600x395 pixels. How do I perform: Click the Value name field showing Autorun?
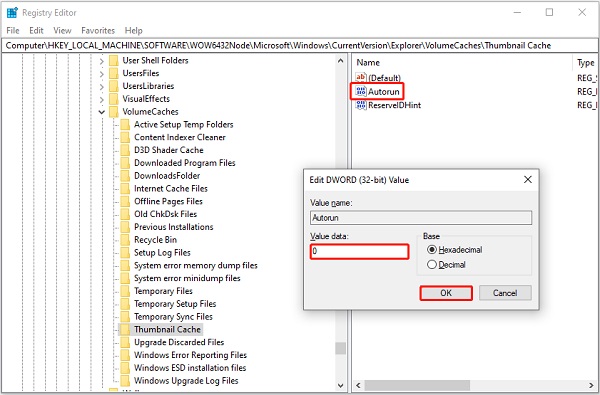point(421,218)
